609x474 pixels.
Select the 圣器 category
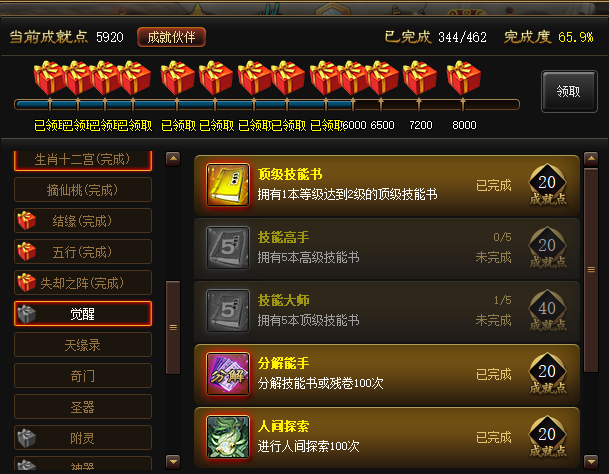(83, 407)
